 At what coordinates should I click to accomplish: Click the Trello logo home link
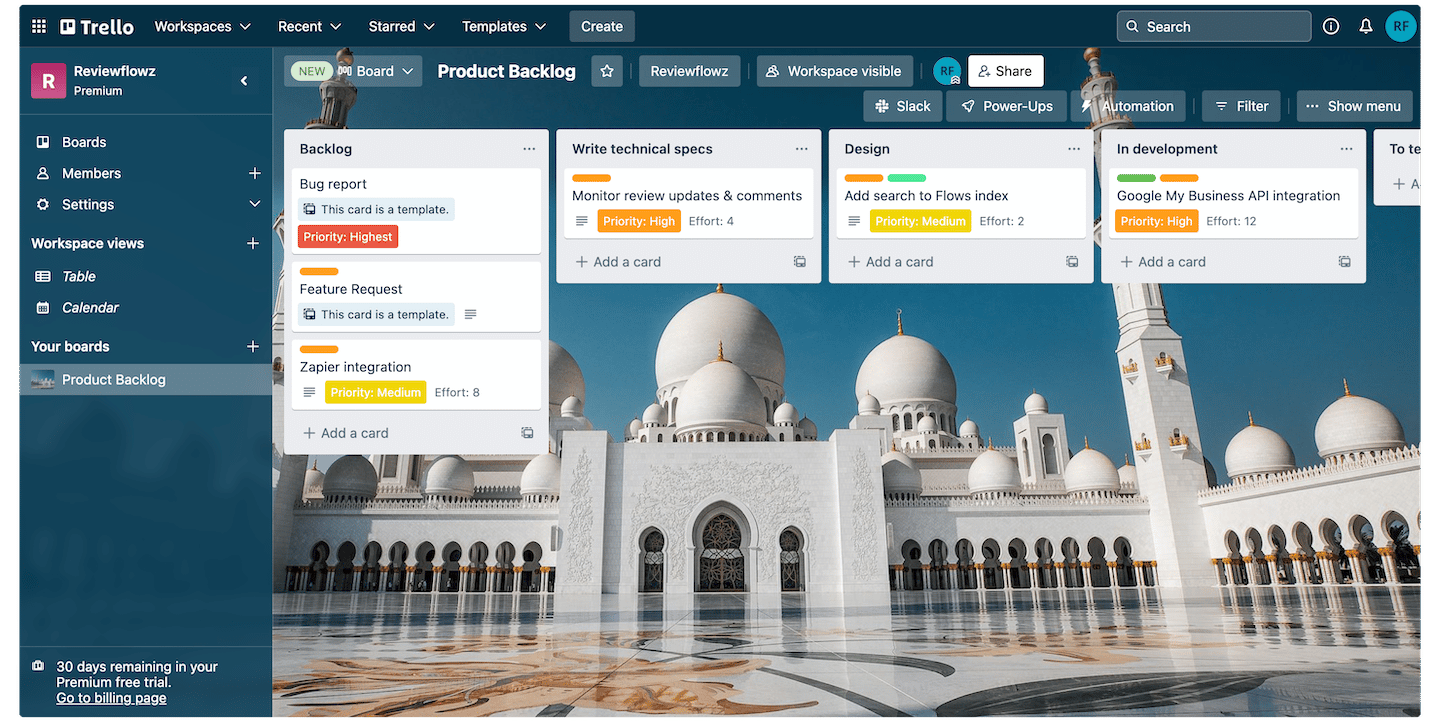tap(97, 27)
